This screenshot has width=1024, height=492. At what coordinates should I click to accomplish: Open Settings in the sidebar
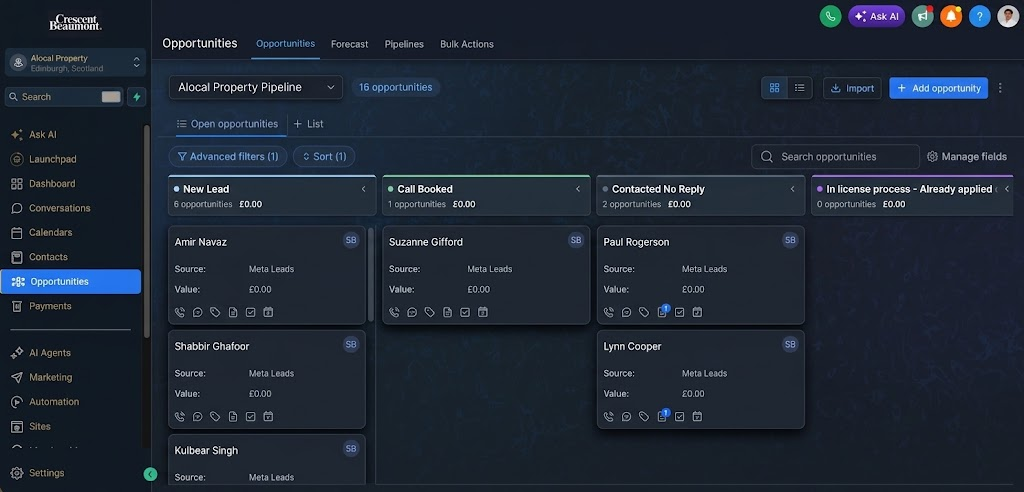(38, 473)
